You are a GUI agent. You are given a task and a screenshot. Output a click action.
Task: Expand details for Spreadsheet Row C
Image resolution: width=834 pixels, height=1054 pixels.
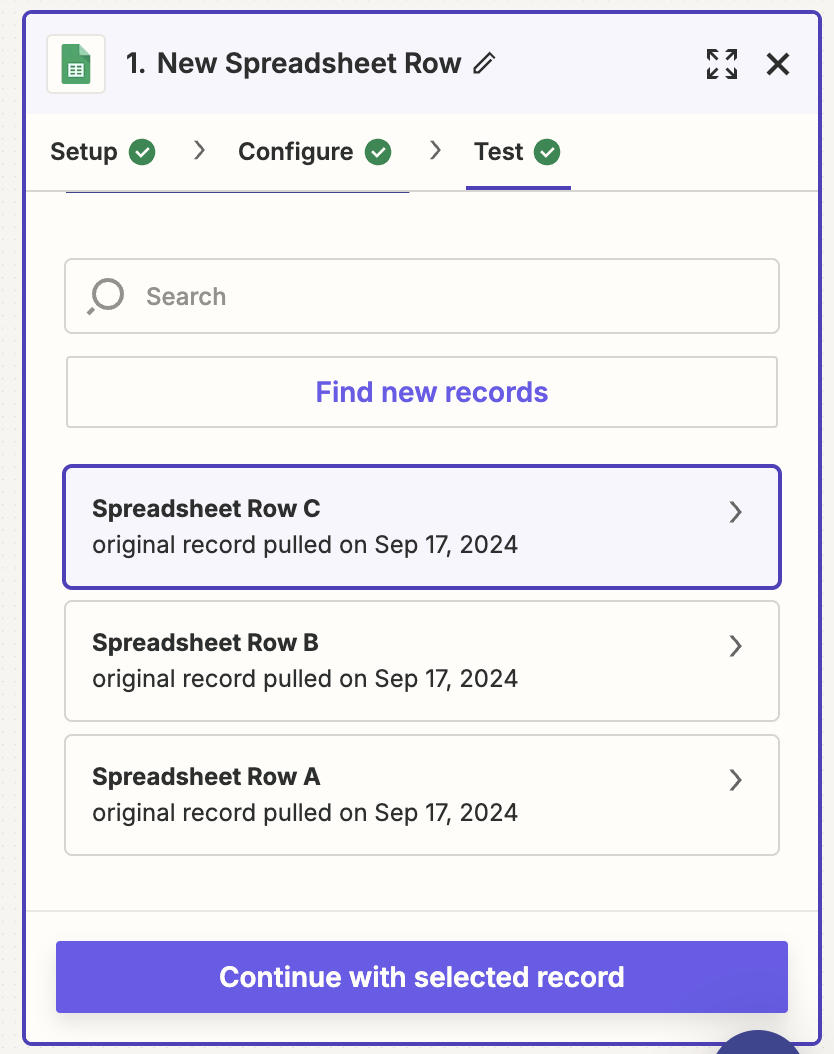click(736, 512)
